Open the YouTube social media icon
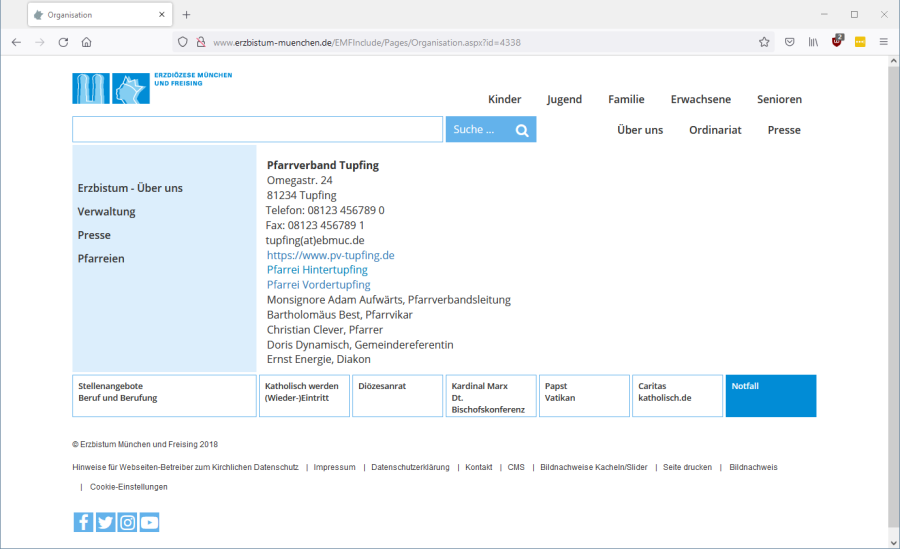Screen dimensions: 900x549 tap(149, 522)
